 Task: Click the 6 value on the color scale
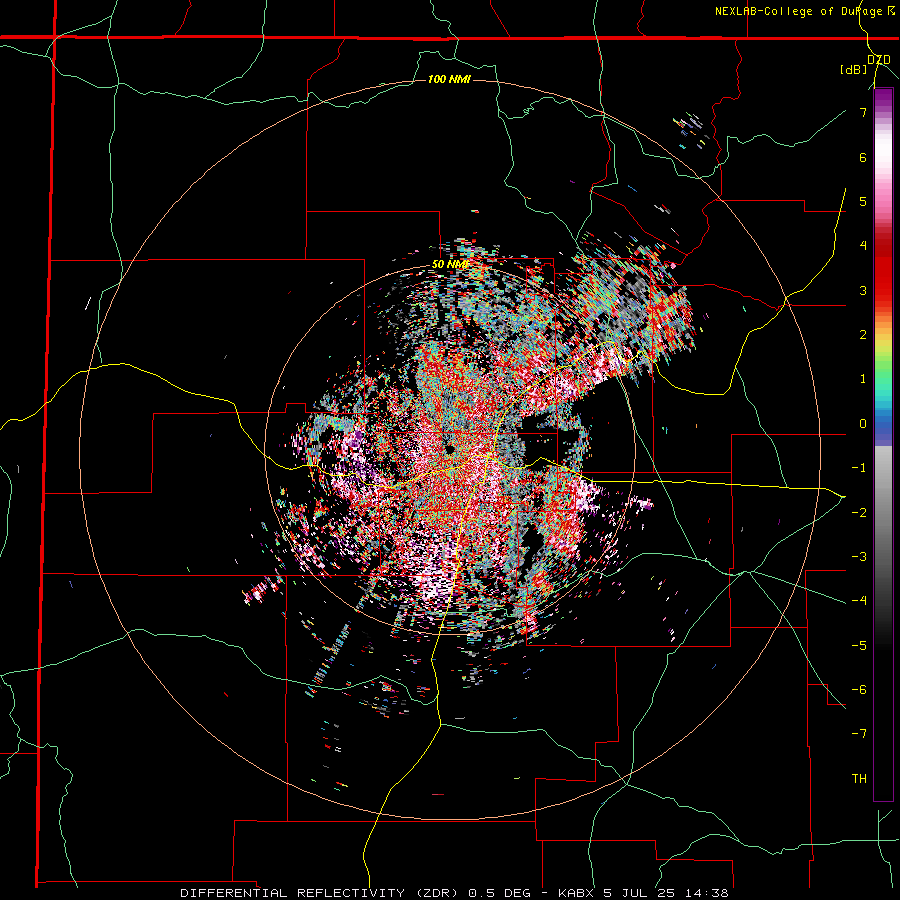[x=863, y=157]
